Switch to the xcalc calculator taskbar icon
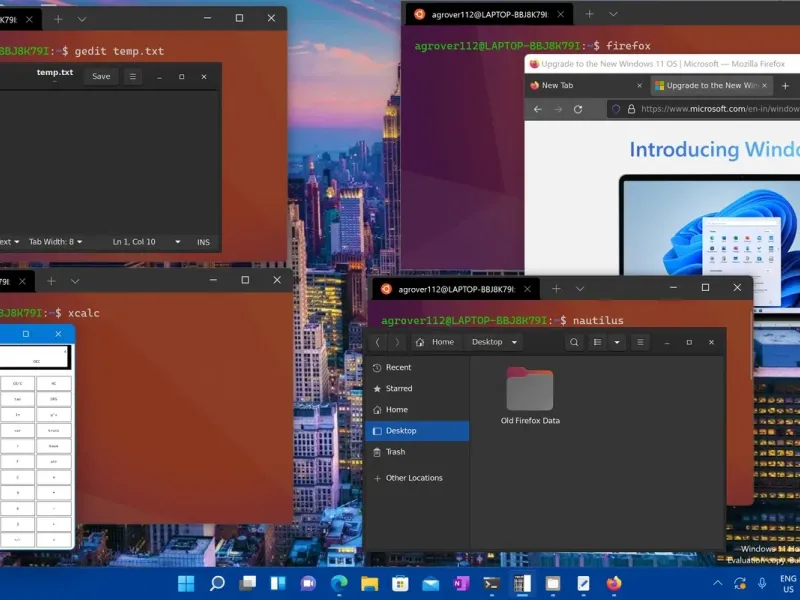Image resolution: width=800 pixels, height=600 pixels. point(522,583)
